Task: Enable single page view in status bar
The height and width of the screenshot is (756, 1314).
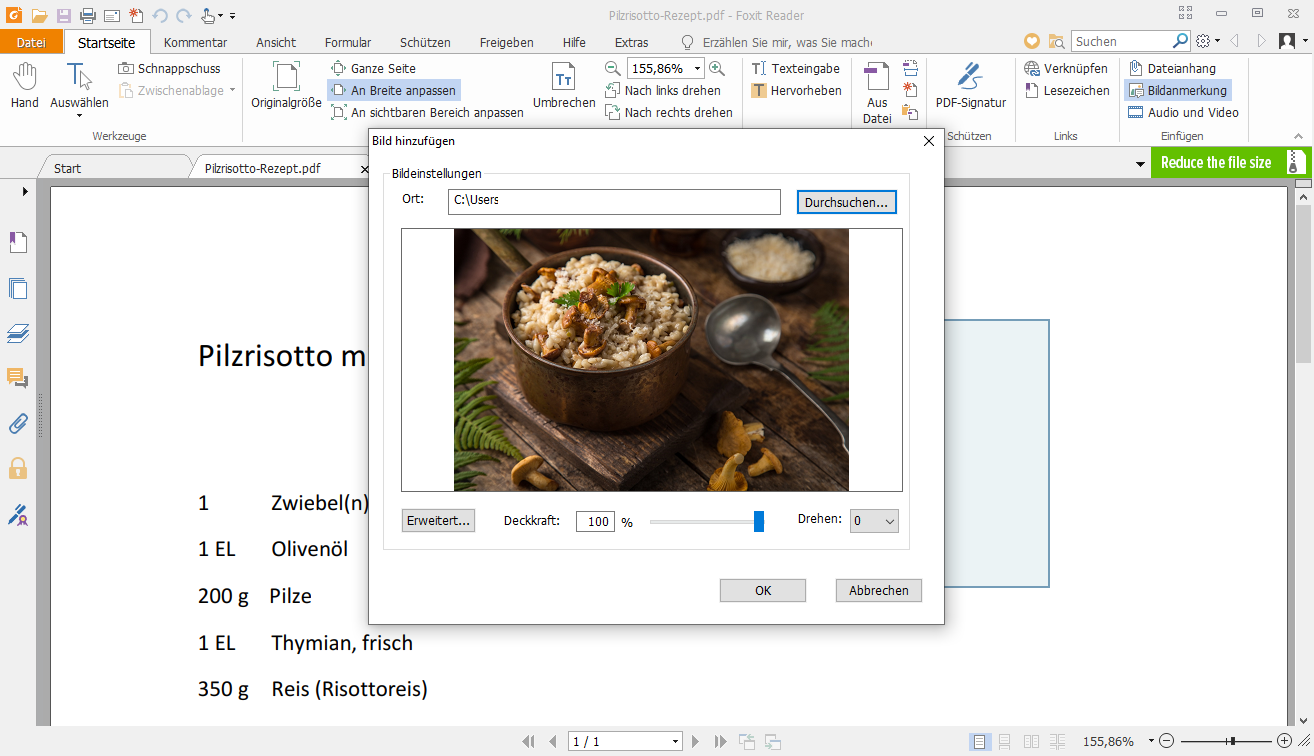Action: [x=980, y=741]
